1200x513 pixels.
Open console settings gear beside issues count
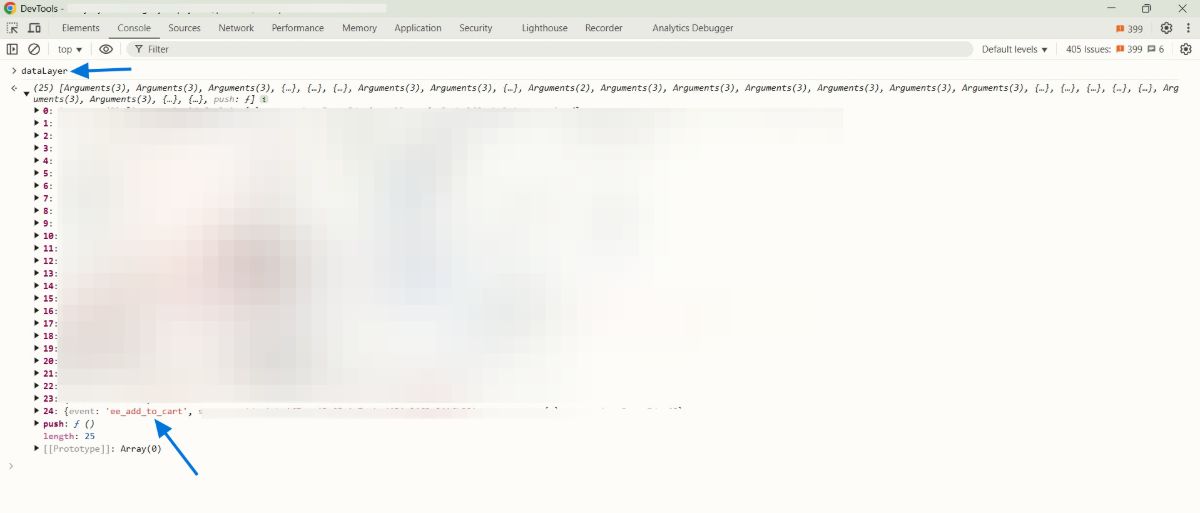click(x=1184, y=49)
